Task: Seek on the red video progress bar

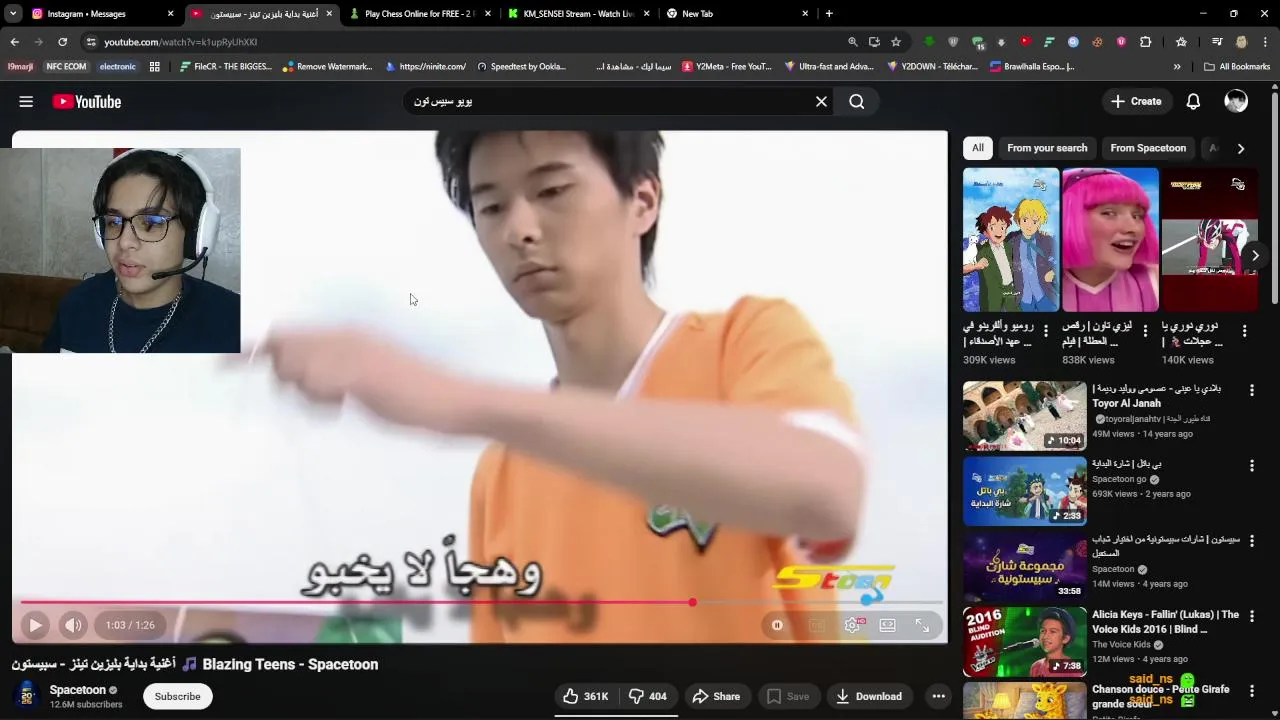Action: [x=480, y=602]
